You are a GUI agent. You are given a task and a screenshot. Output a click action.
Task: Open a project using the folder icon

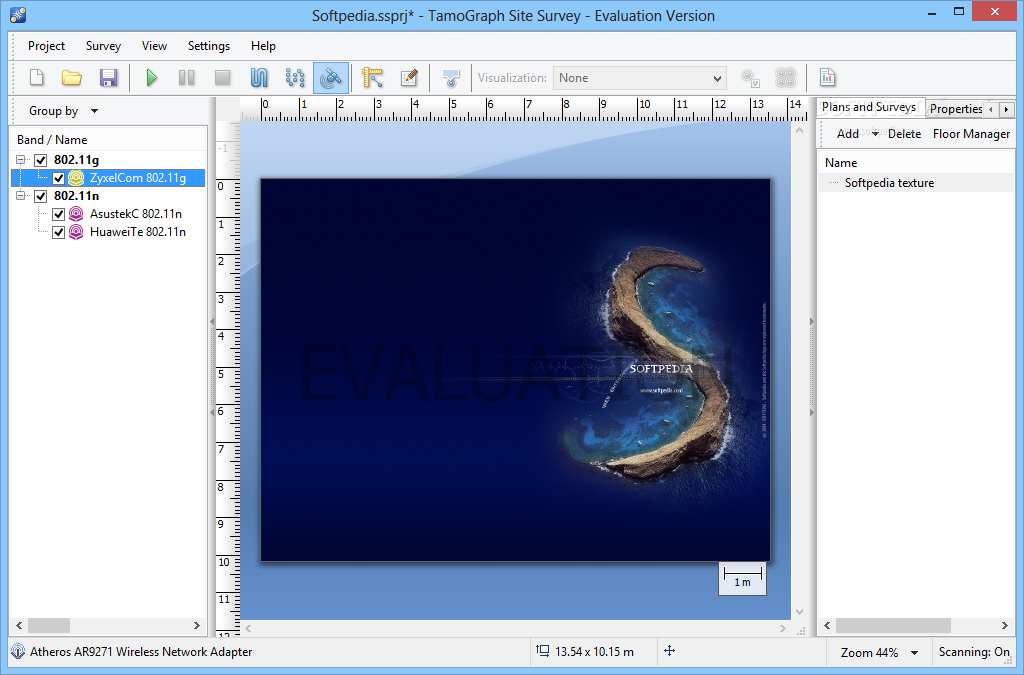(72, 78)
